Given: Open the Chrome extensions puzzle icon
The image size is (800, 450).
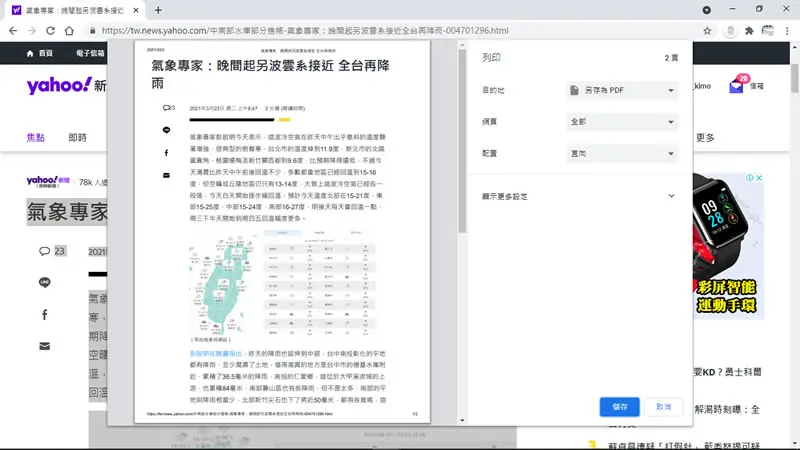Looking at the screenshot, I should [749, 31].
